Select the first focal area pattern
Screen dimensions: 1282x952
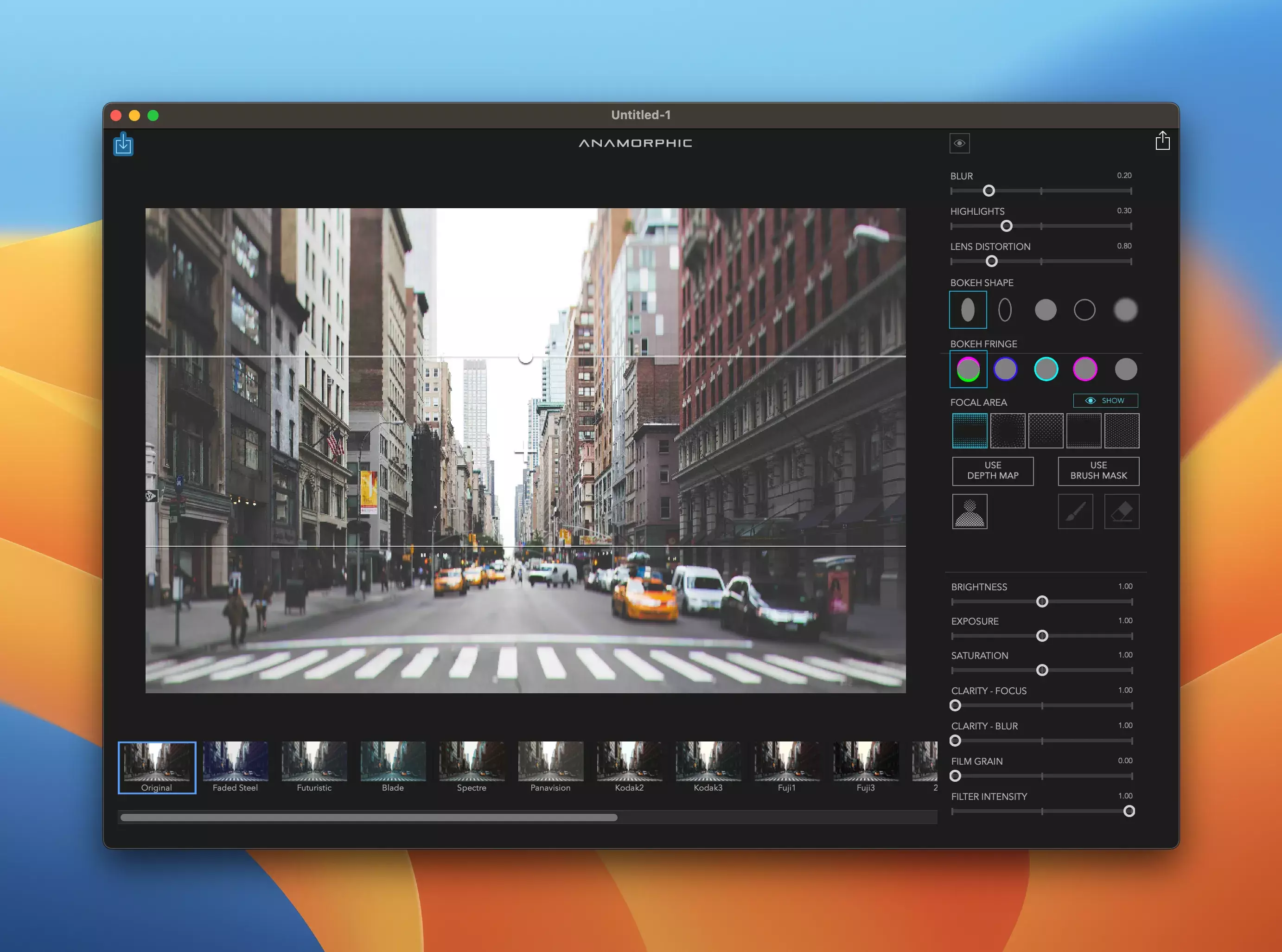tap(969, 430)
